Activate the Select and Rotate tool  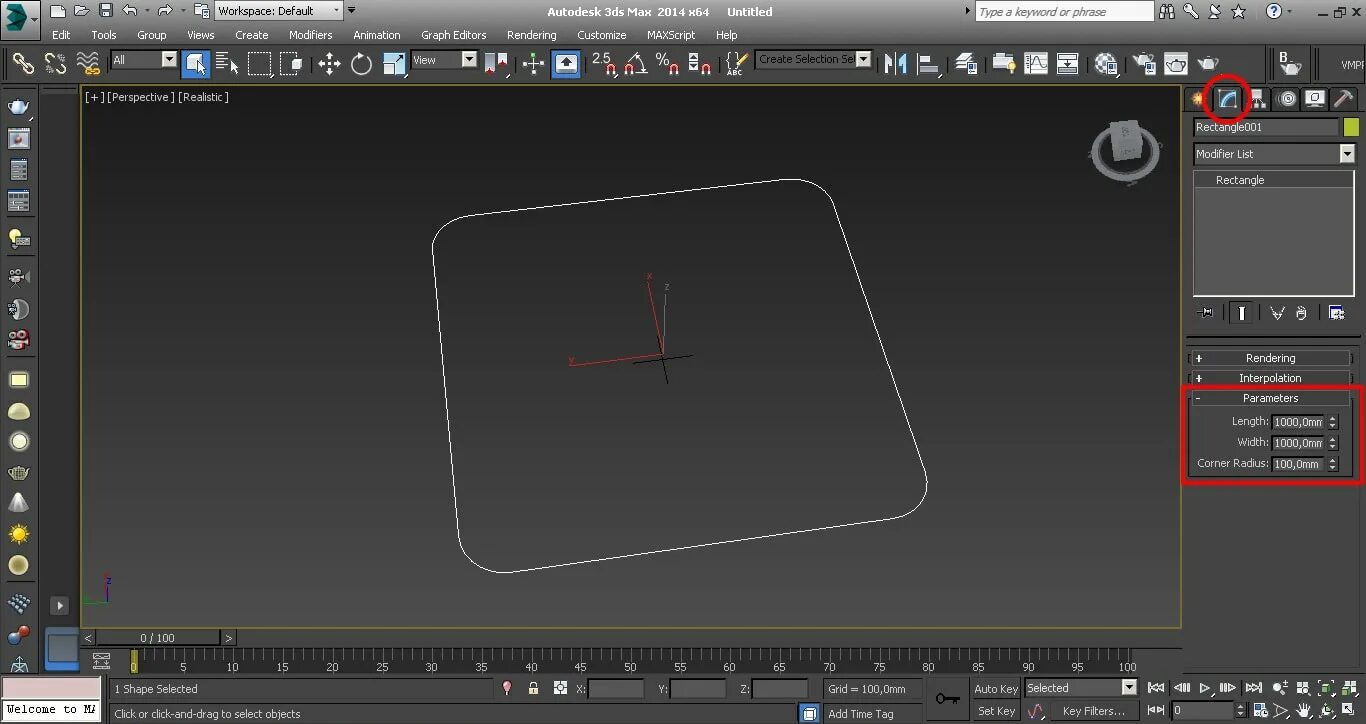(361, 63)
